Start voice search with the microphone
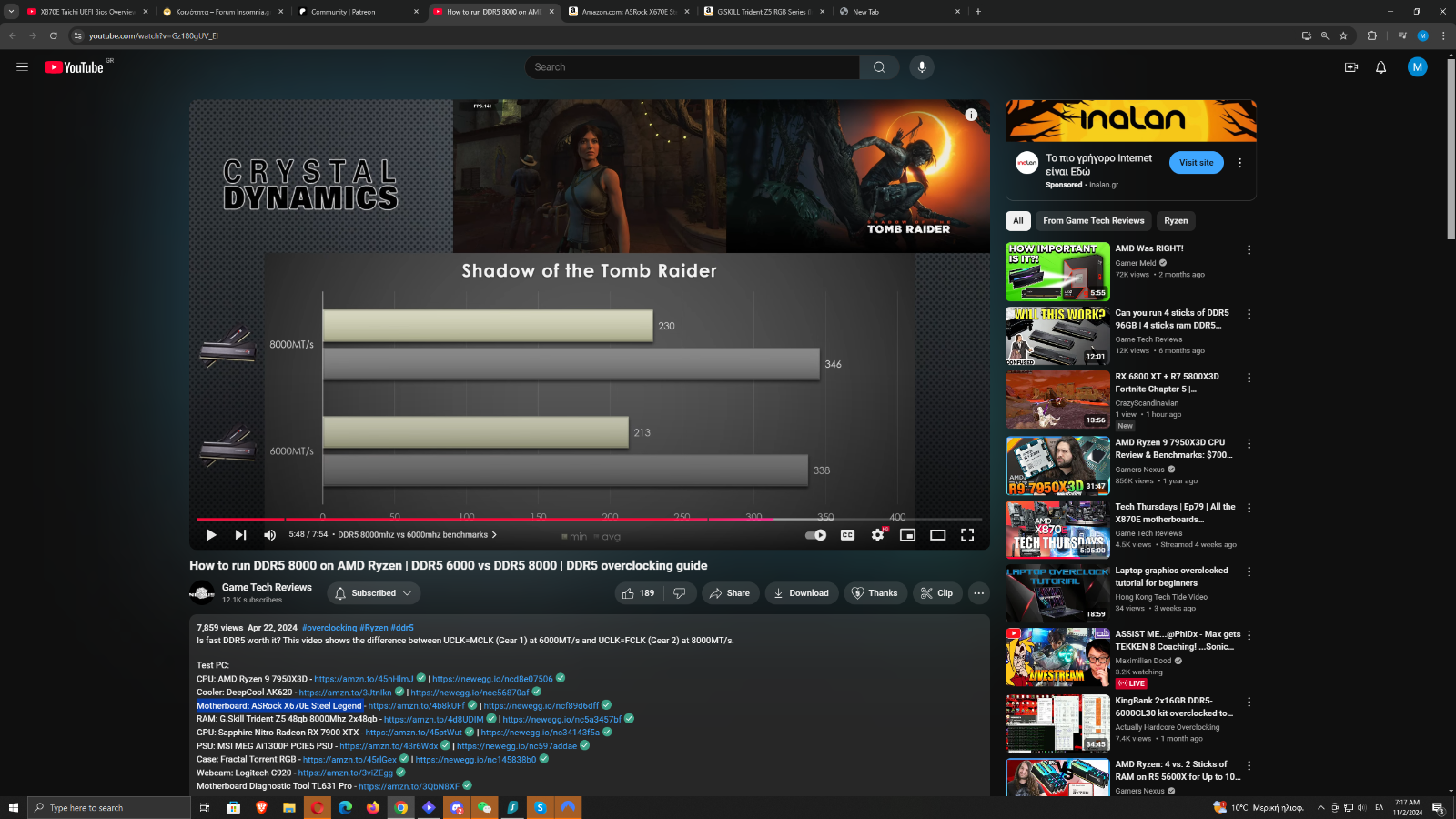The width and height of the screenshot is (1456, 819). pyautogui.click(x=922, y=67)
